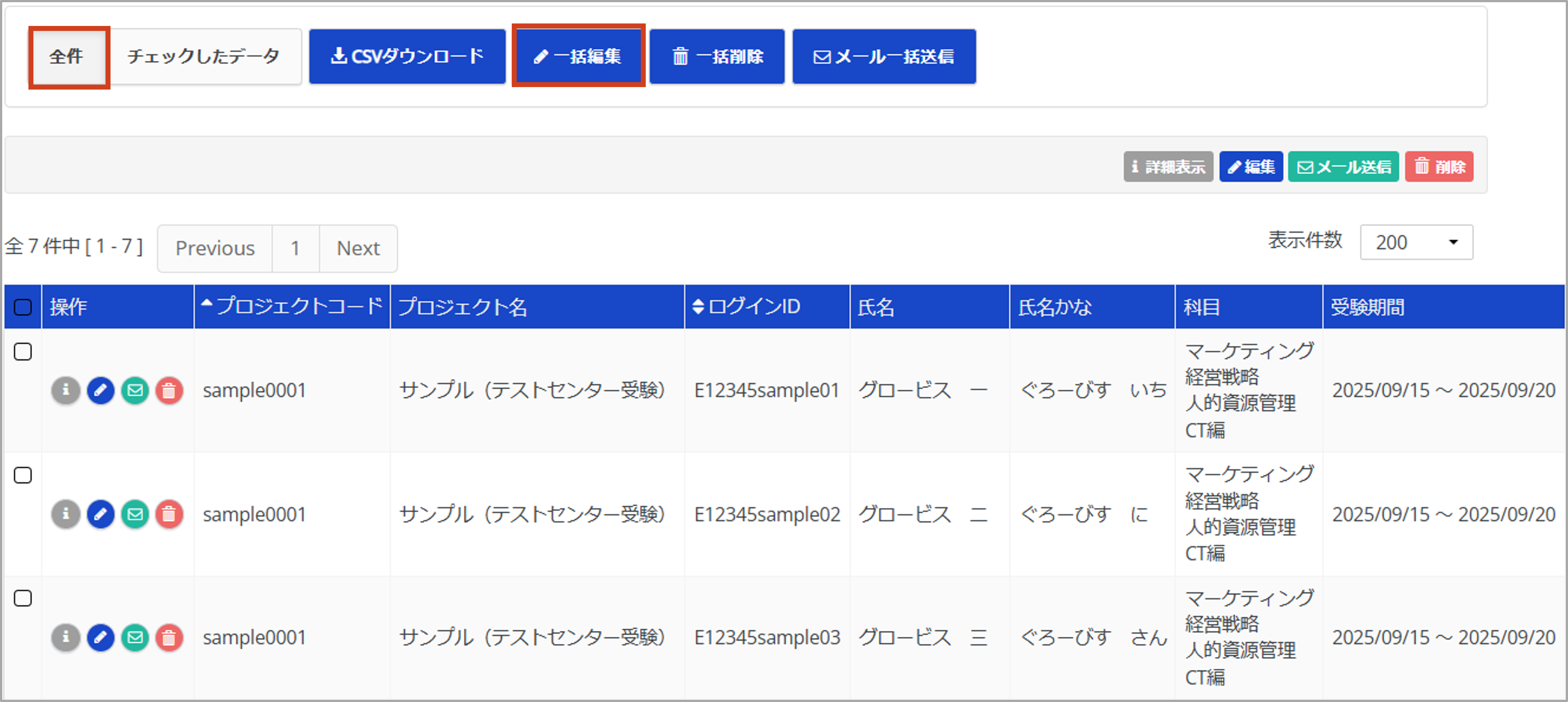Image resolution: width=1568 pixels, height=702 pixels.
Task: Click delete trash icon for E12345sample02 row
Action: click(x=169, y=514)
